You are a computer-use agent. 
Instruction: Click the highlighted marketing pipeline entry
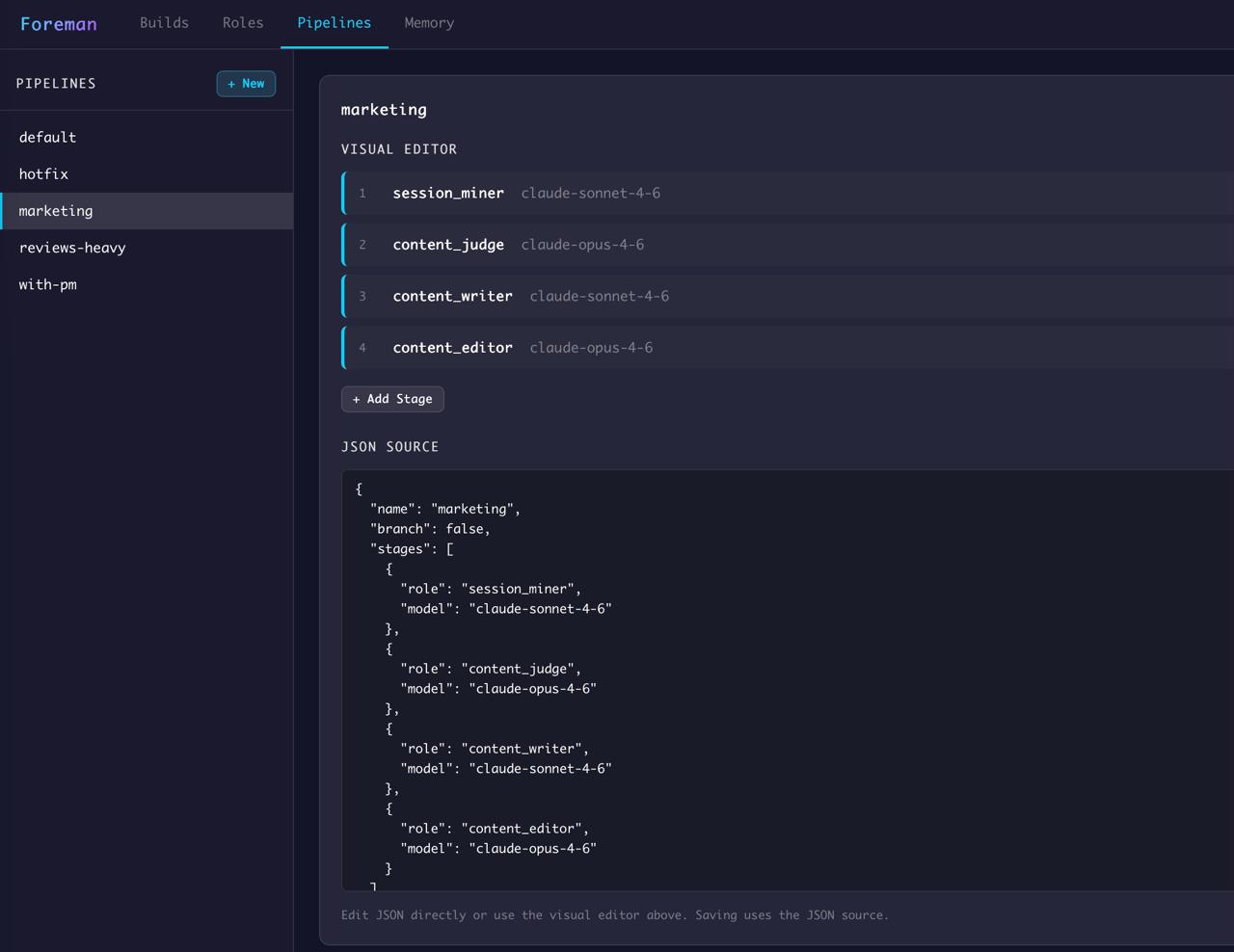point(56,211)
